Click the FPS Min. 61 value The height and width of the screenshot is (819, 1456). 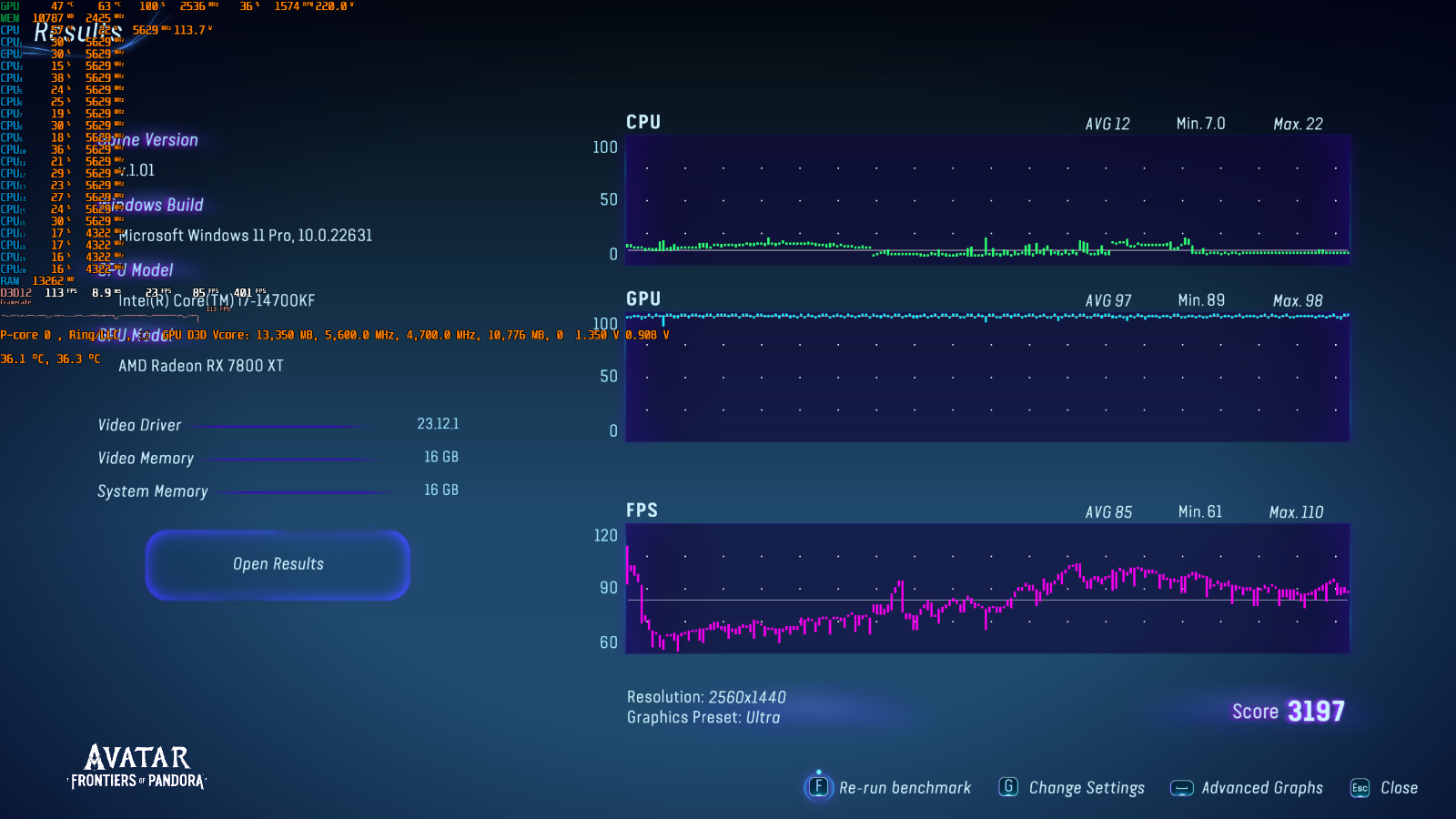[1200, 512]
